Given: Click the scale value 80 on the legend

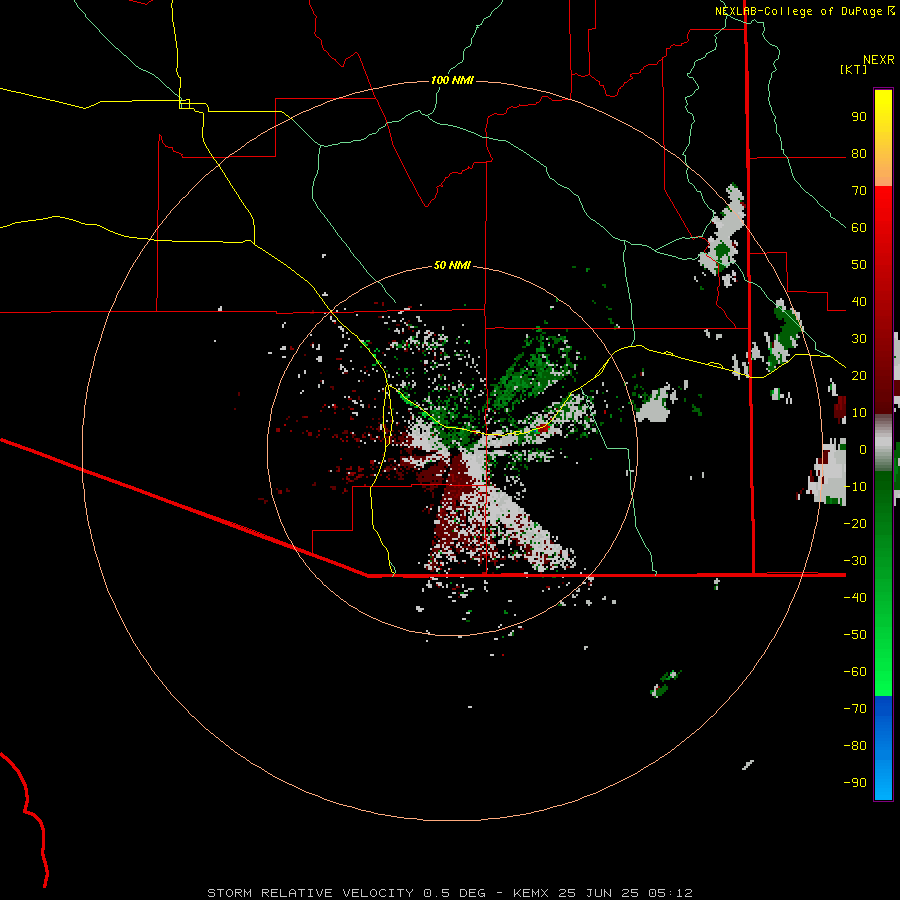Looking at the screenshot, I should point(859,154).
